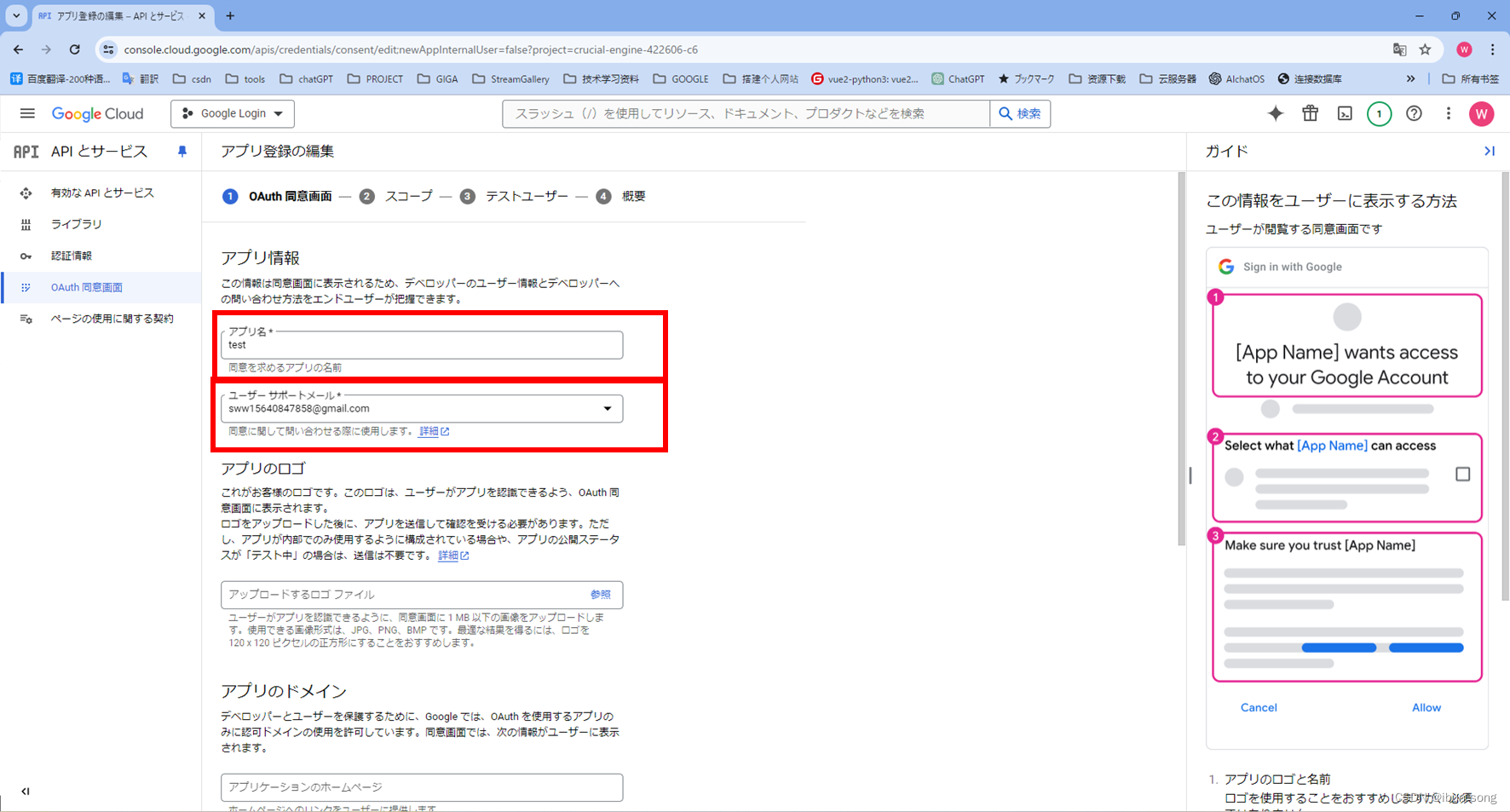Open the chatGPT bookmark folder
Viewport: 1510px width, 812px height.
coord(307,78)
